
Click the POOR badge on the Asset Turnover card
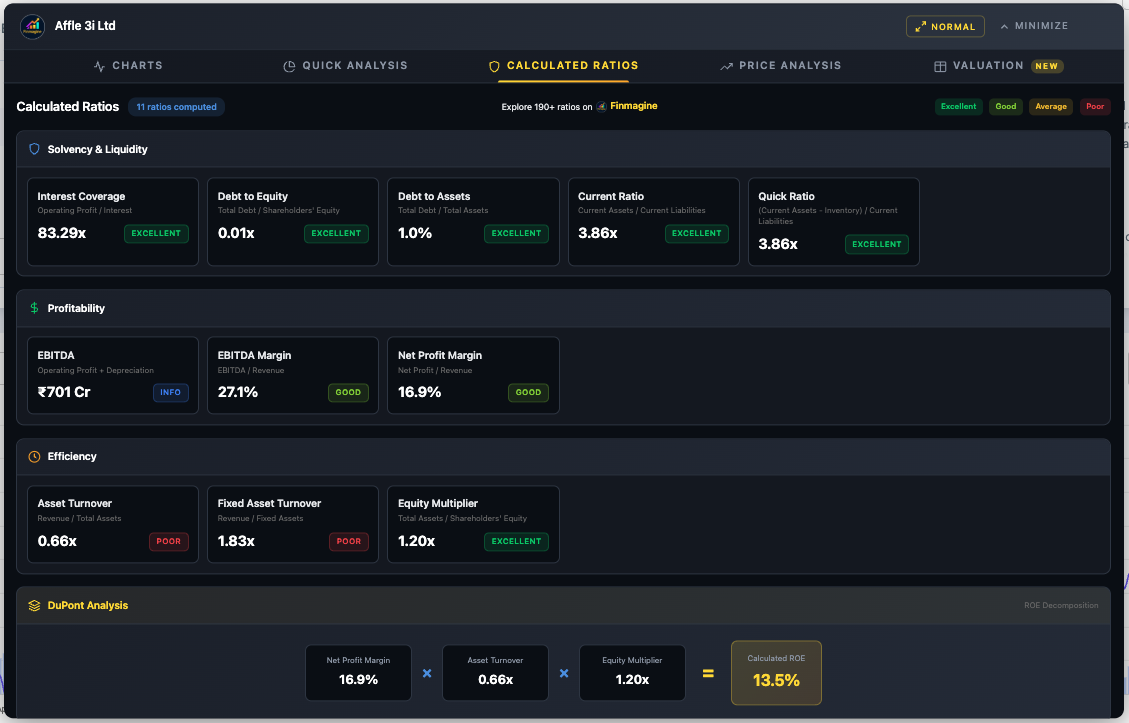click(x=168, y=541)
